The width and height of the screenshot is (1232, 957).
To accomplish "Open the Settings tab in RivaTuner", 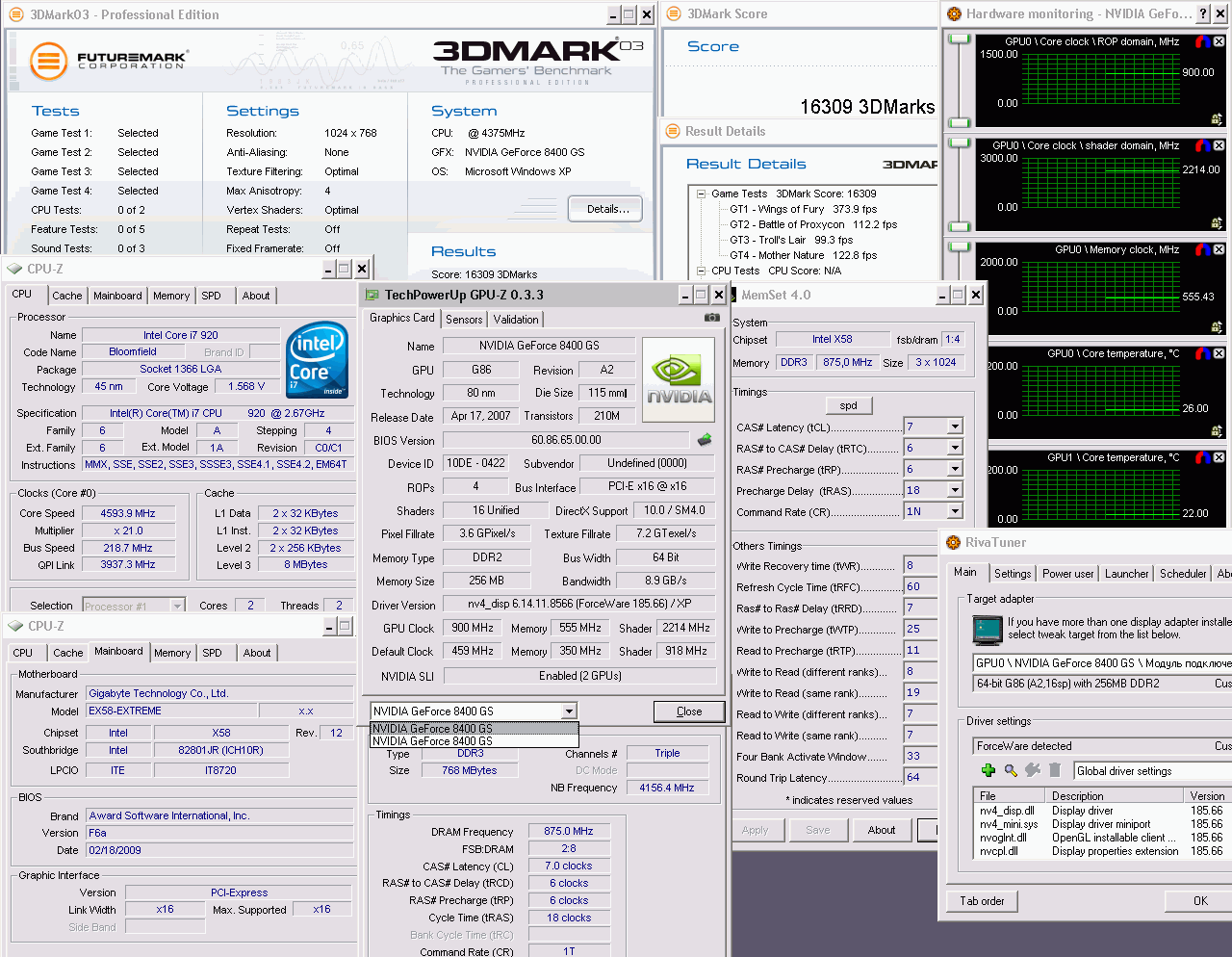I will tap(1013, 574).
